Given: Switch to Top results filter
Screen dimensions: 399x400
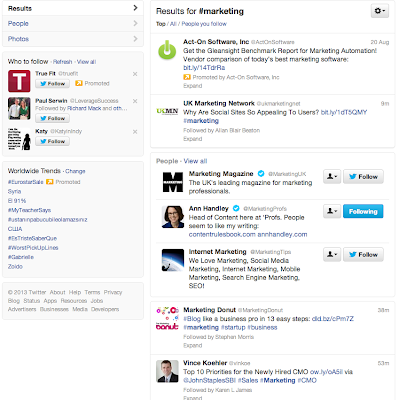Looking at the screenshot, I should (161, 24).
